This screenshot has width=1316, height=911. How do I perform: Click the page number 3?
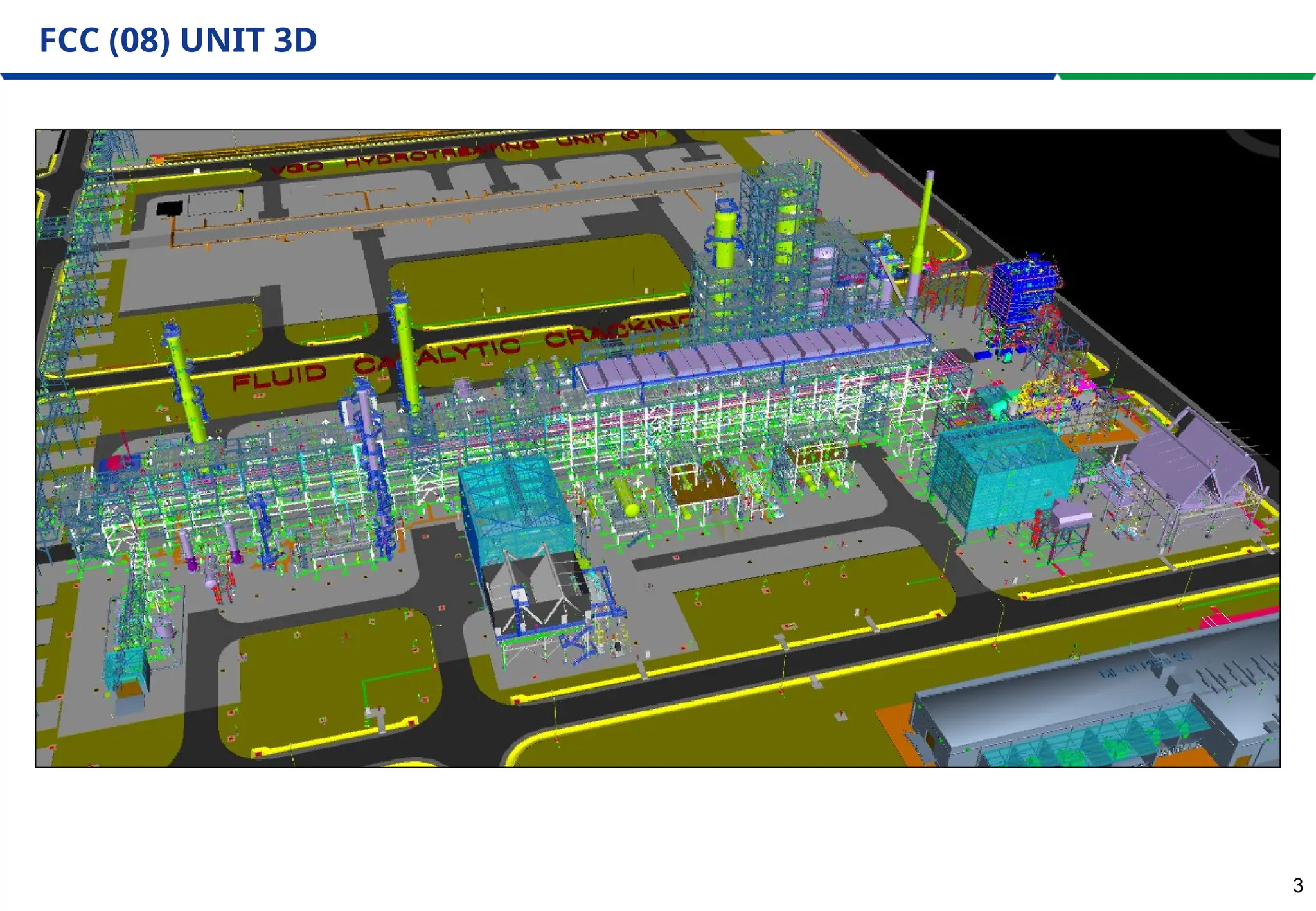(1297, 885)
